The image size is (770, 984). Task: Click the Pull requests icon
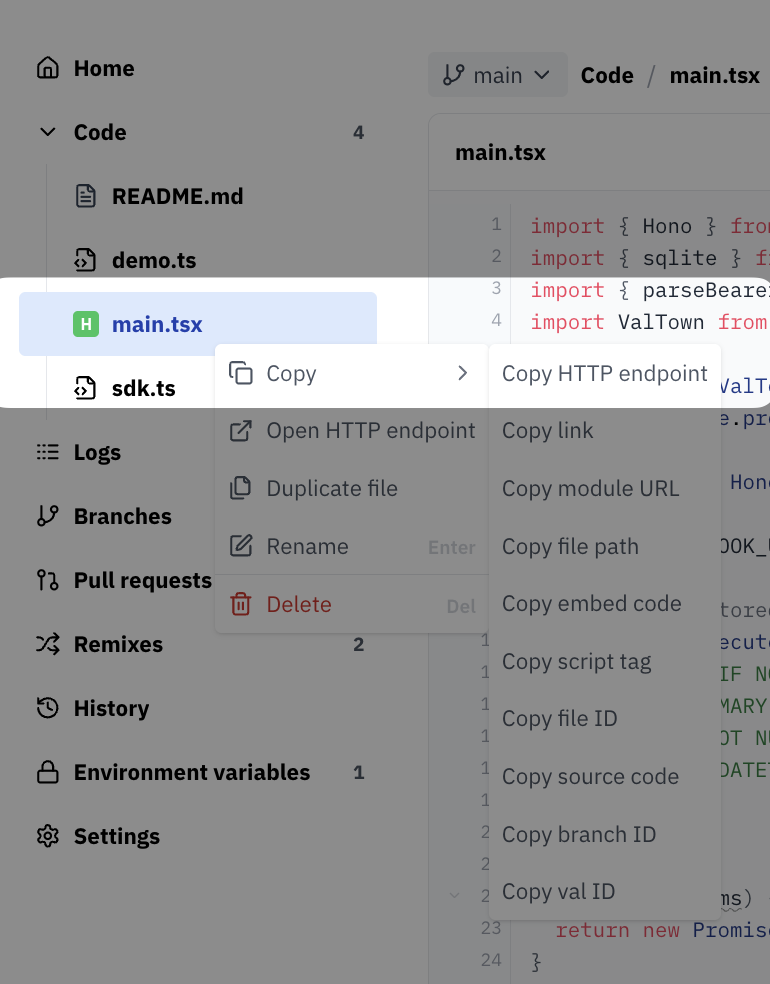pos(47,580)
